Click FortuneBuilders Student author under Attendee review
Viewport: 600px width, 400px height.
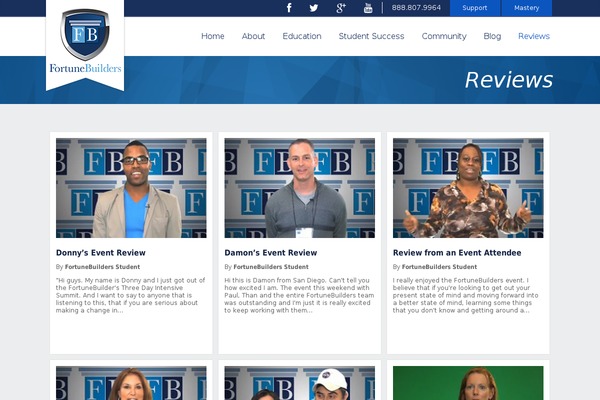tap(439, 267)
